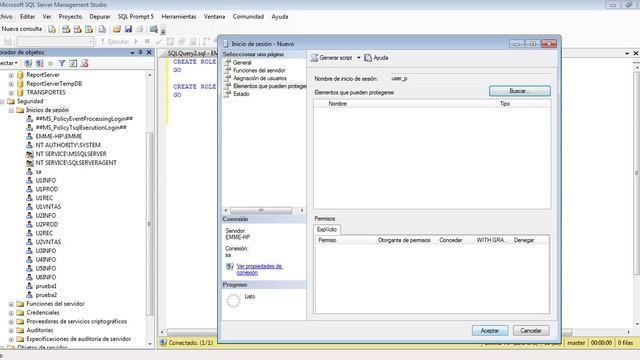Click the Nueva consulta button

[x=22, y=29]
